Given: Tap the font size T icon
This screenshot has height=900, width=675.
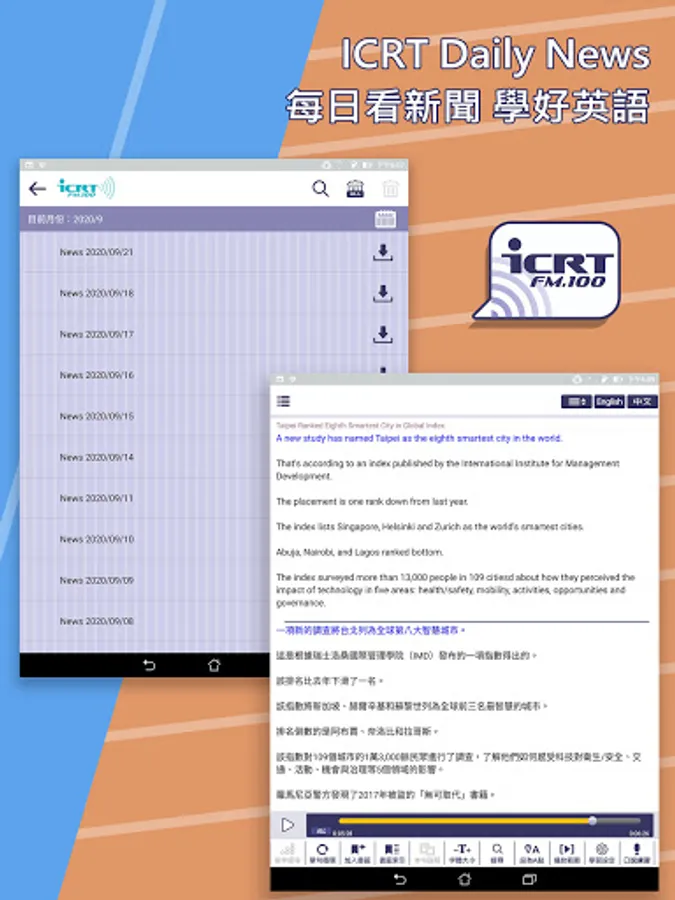Looking at the screenshot, I should (x=462, y=853).
